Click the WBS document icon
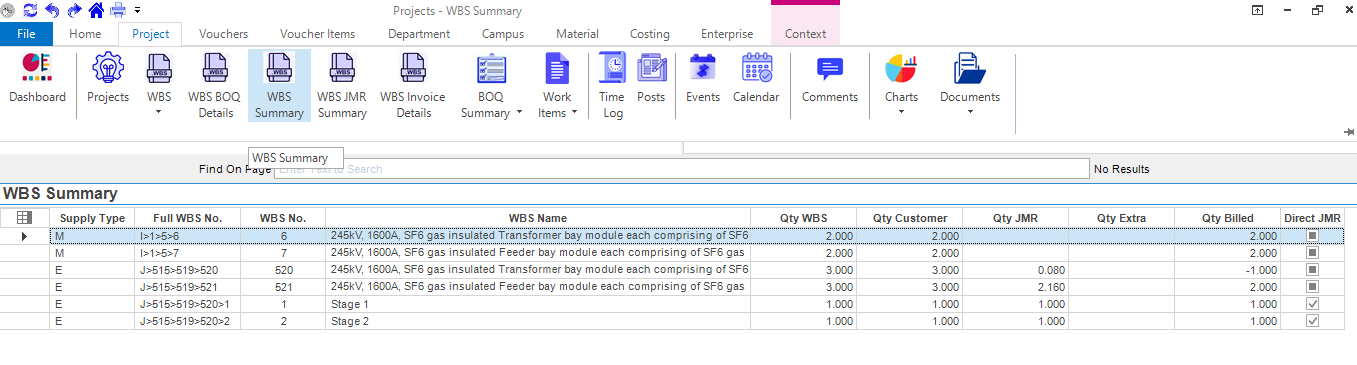Image resolution: width=1357 pixels, height=365 pixels. click(x=159, y=69)
